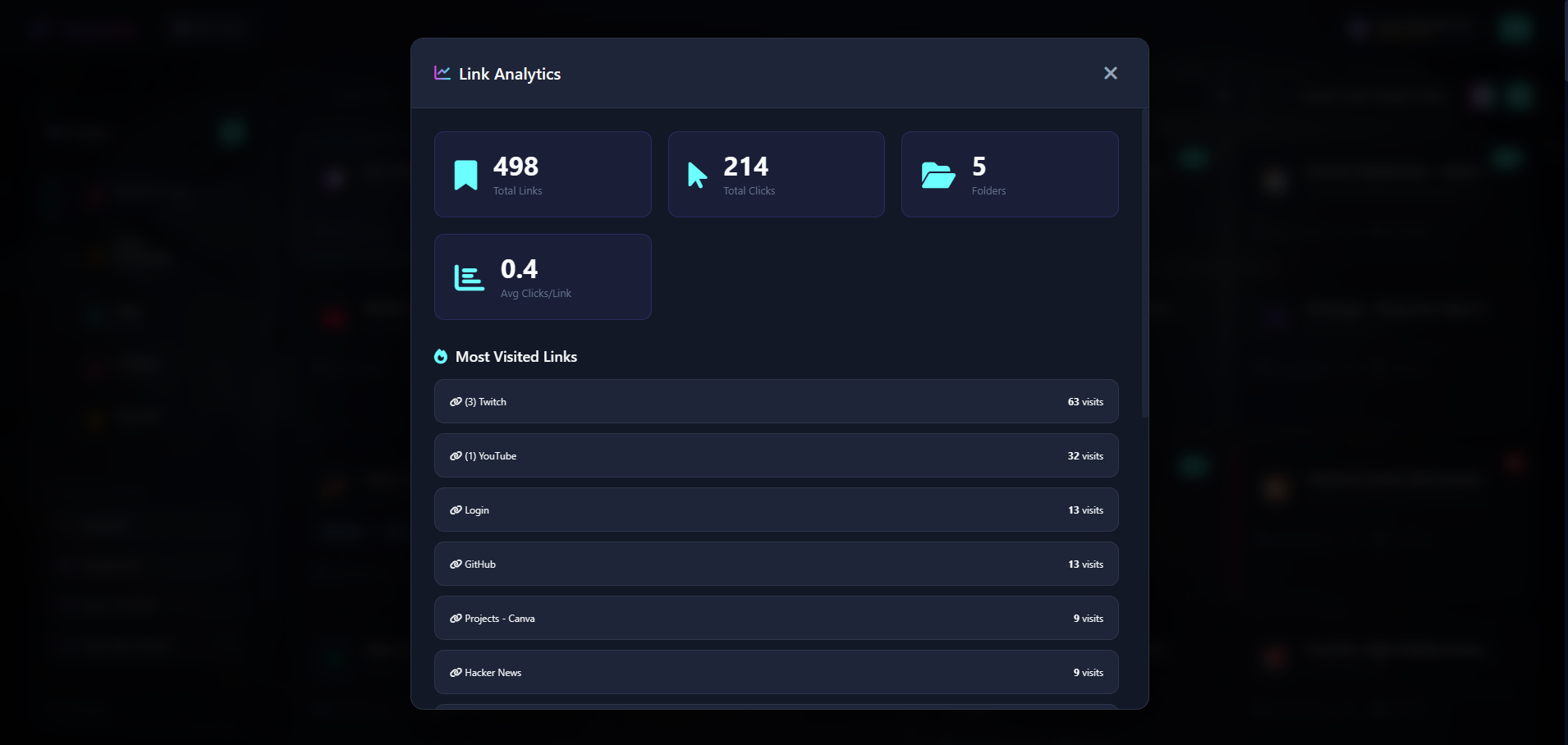Open the GitHub link entry
This screenshot has height=745, width=1568.
pos(776,564)
